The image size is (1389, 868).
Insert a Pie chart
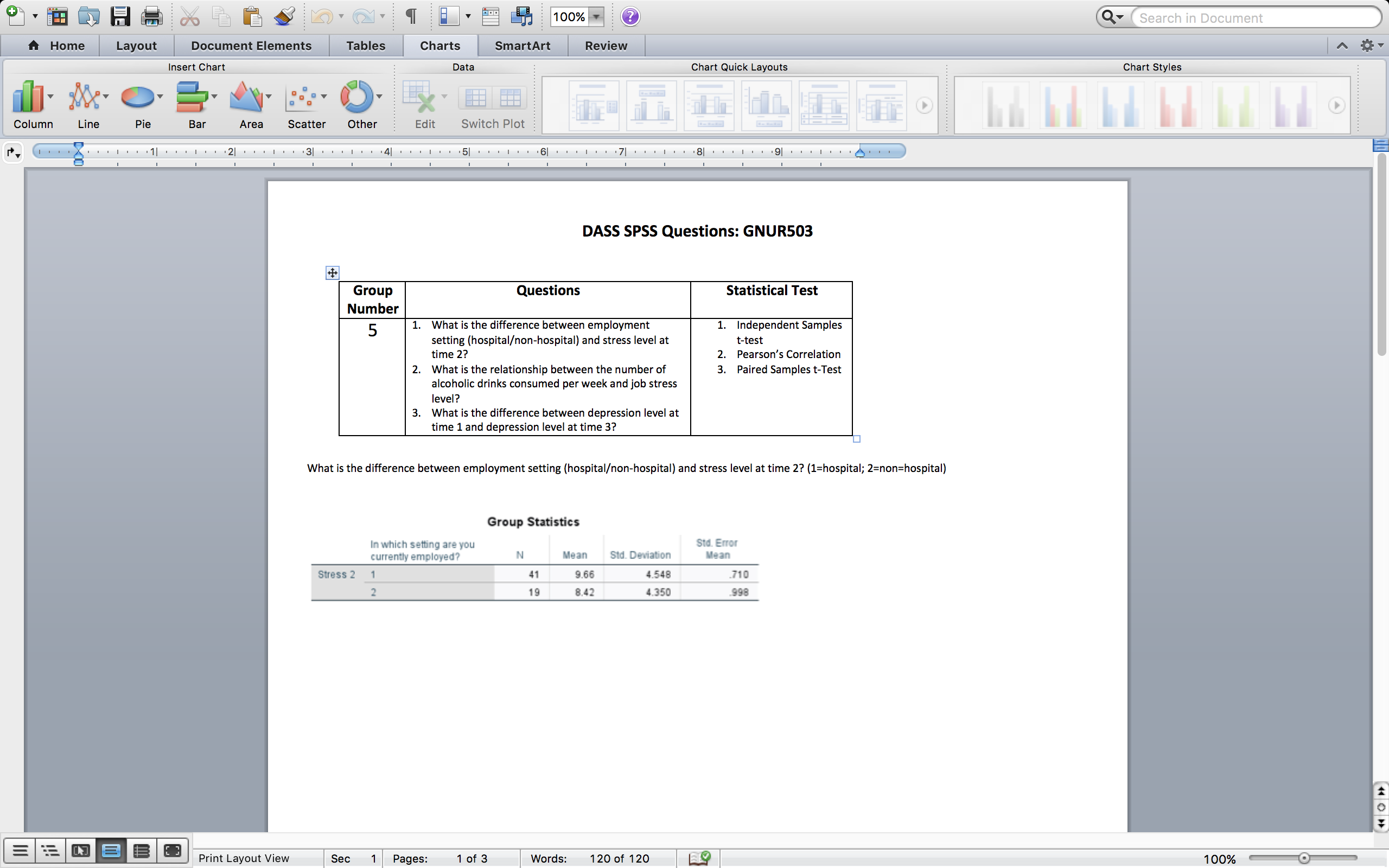pyautogui.click(x=138, y=98)
